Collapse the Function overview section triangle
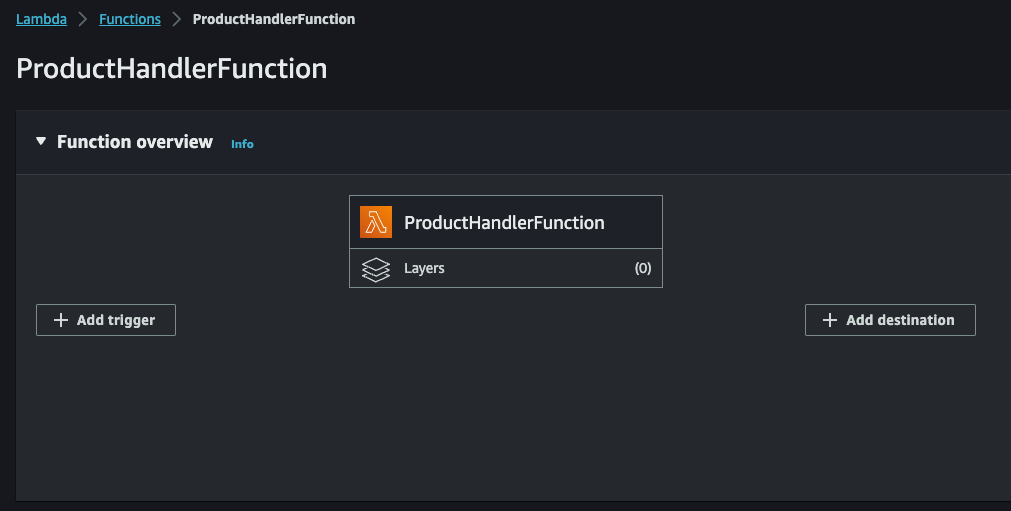1011x511 pixels. [41, 141]
